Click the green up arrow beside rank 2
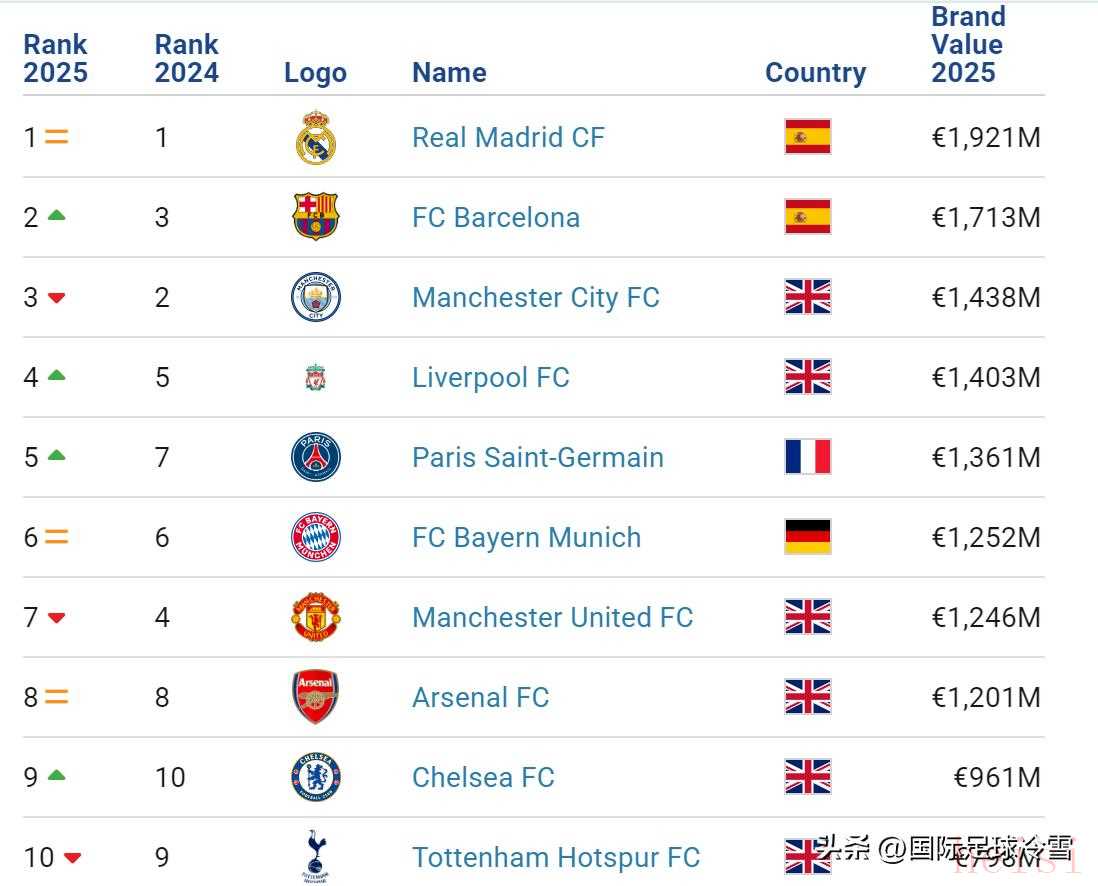 [57, 215]
